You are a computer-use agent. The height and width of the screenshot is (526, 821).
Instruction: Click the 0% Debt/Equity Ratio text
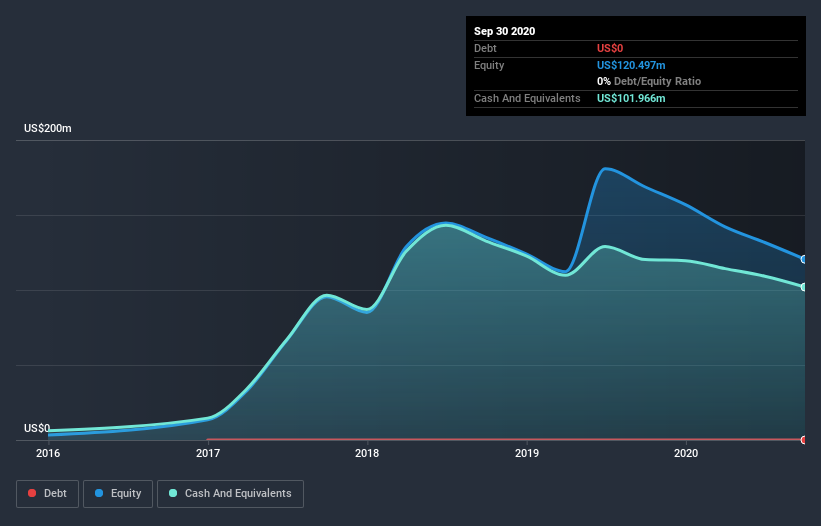pos(649,82)
